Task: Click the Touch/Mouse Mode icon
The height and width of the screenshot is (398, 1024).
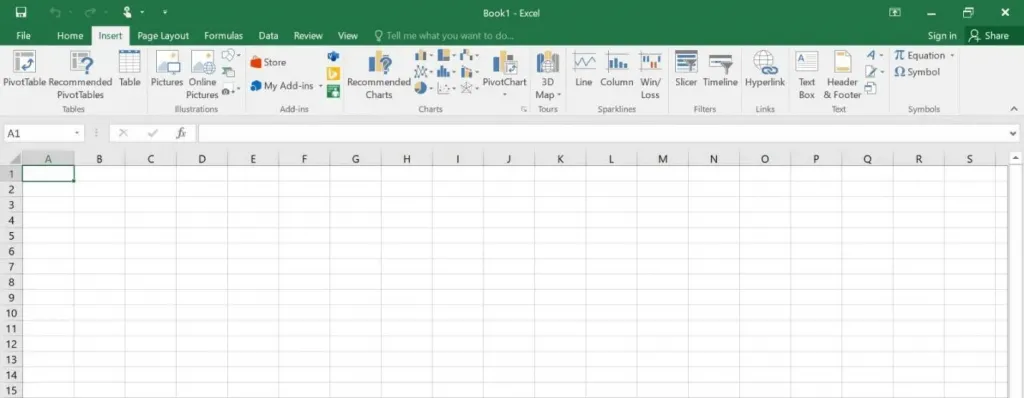Action: [x=127, y=12]
